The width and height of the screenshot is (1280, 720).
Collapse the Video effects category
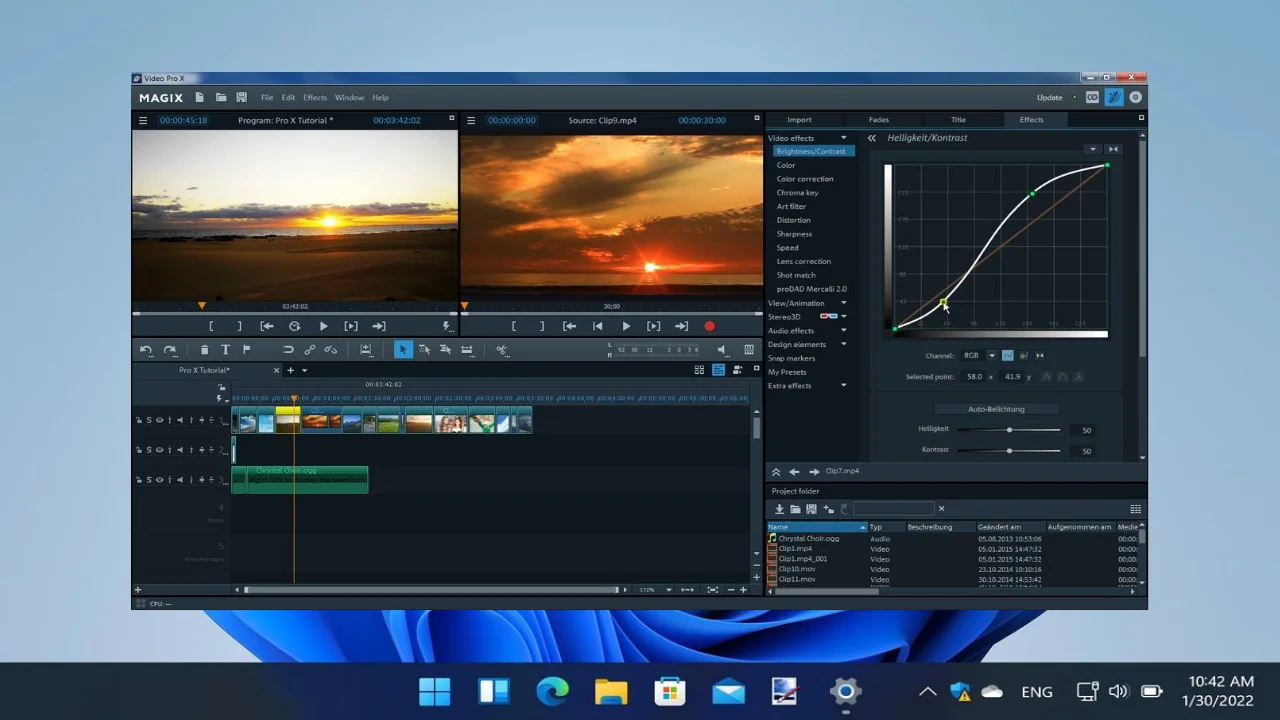tap(843, 138)
